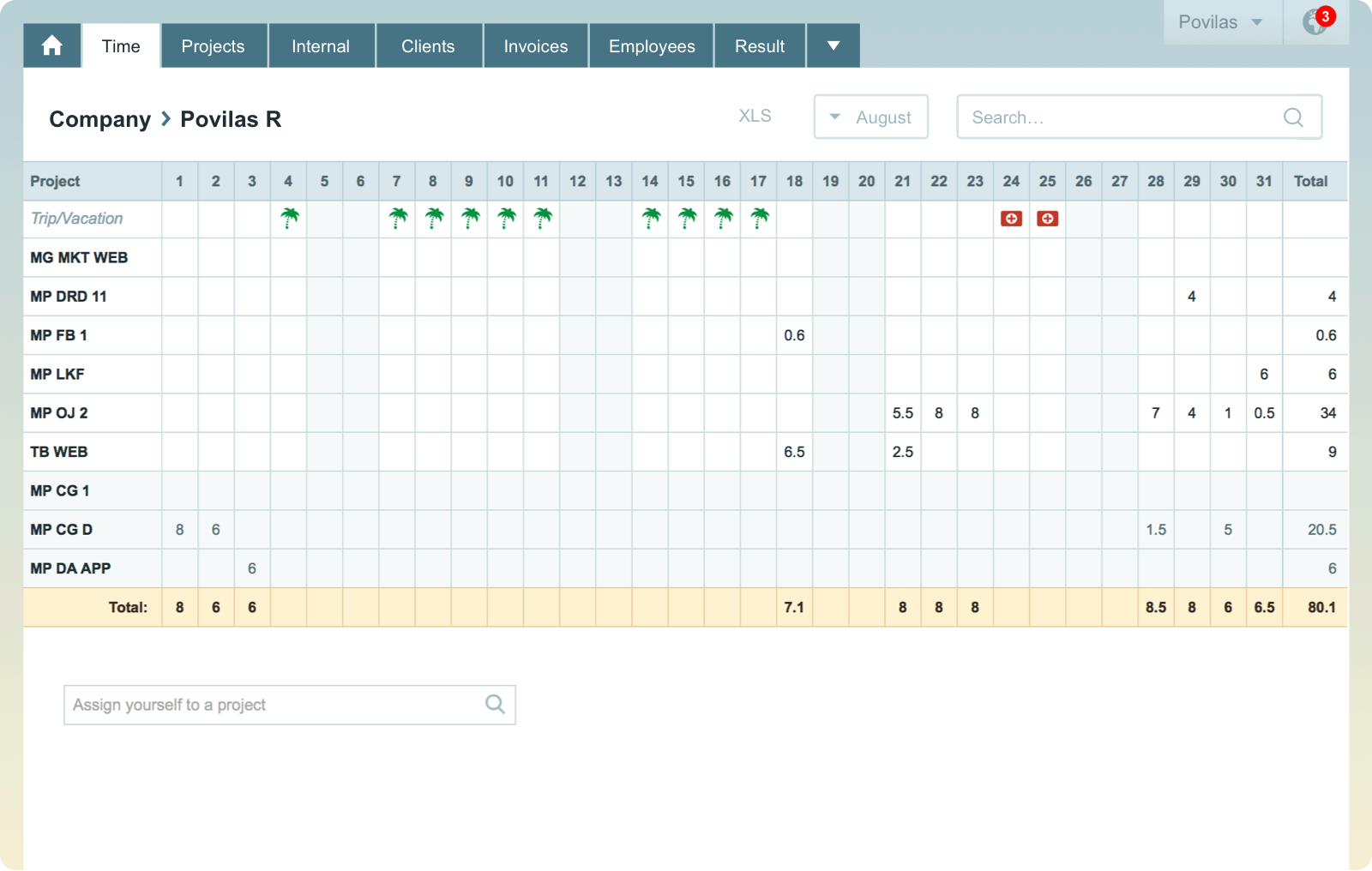This screenshot has width=1372, height=871.
Task: Expand the overflow arrow next to Result
Action: tap(832, 45)
